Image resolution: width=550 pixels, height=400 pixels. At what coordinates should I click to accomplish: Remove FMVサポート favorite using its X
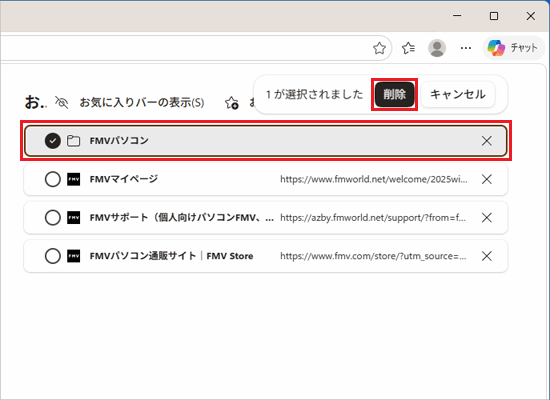487,218
